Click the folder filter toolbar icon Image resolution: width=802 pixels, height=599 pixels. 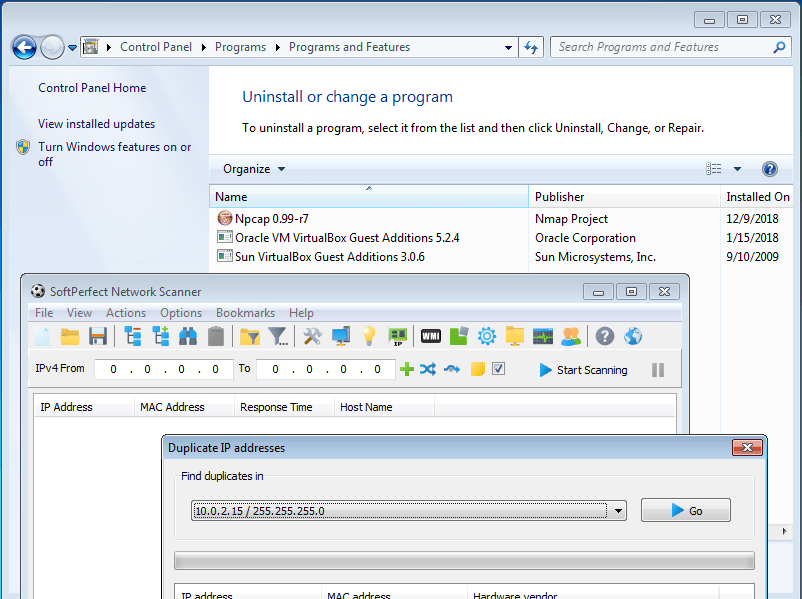click(250, 337)
